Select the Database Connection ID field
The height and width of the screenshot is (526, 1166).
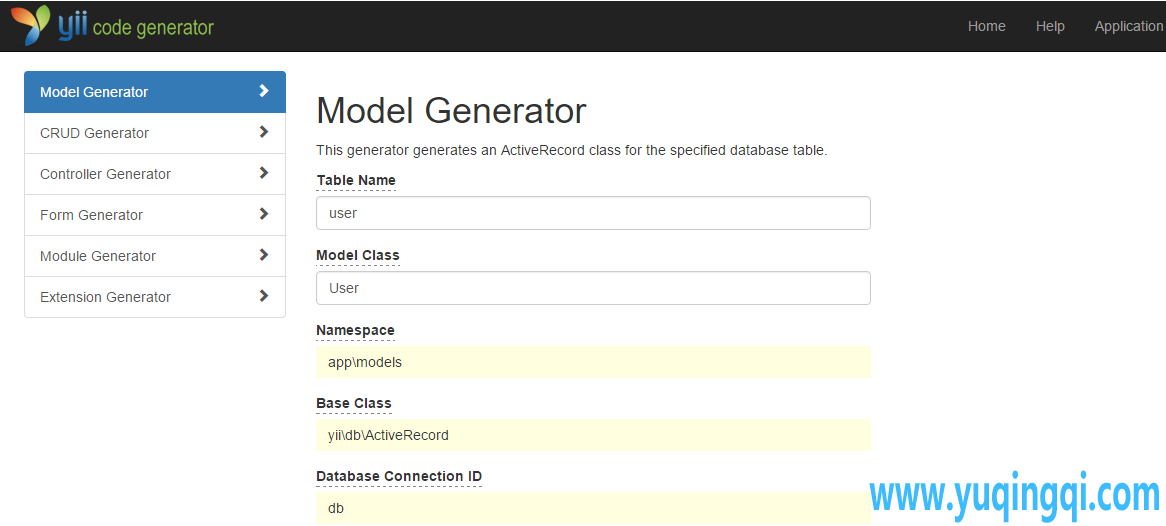click(593, 508)
